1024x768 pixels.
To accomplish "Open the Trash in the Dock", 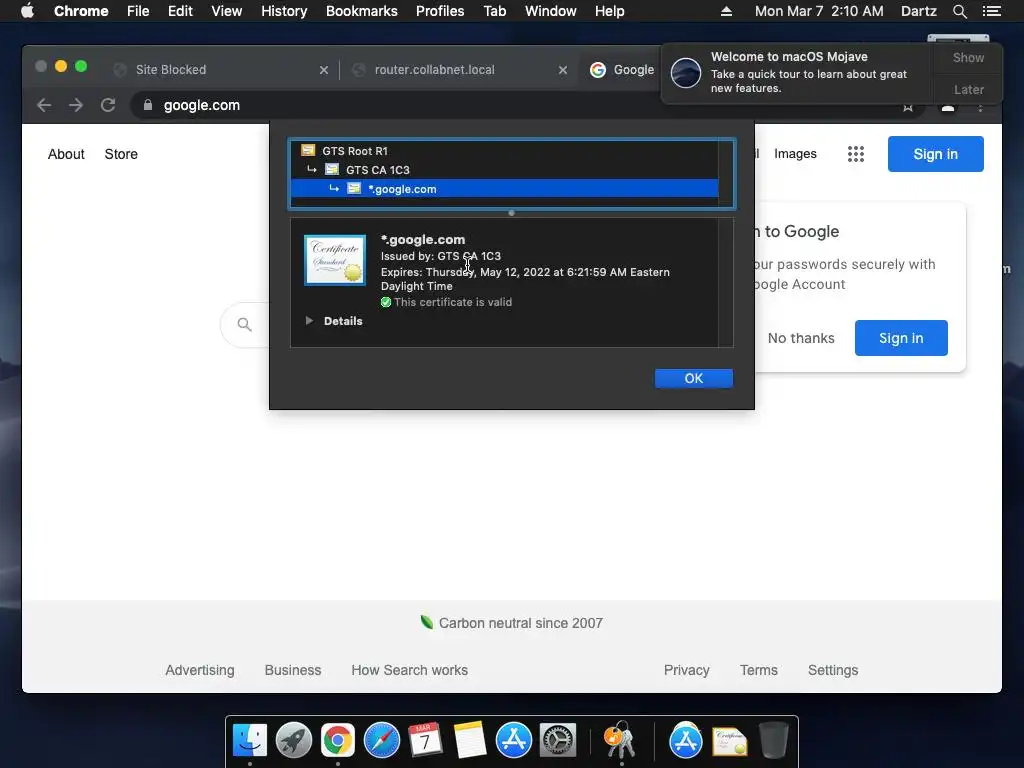I will [x=773, y=740].
